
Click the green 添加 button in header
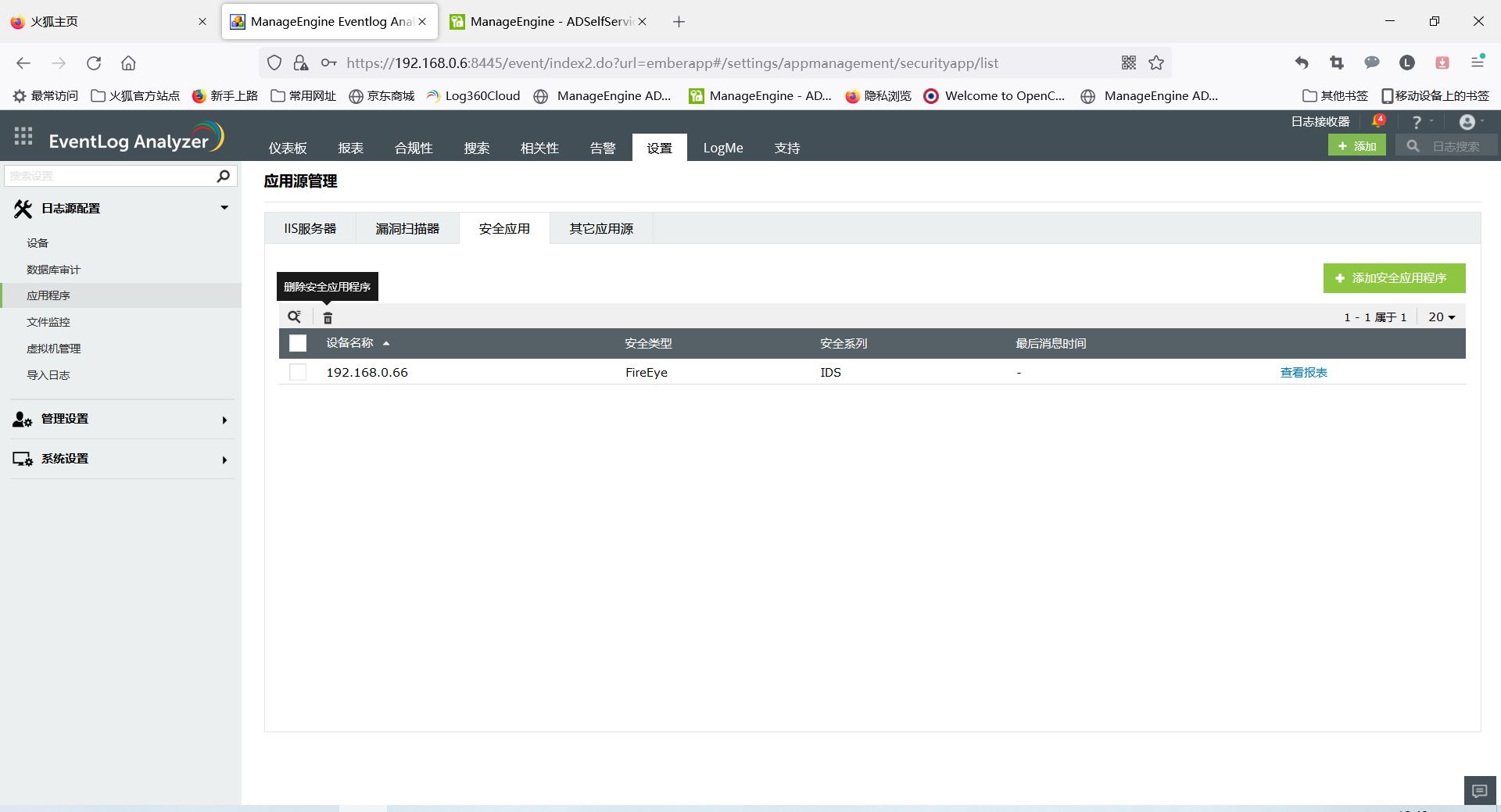1357,145
